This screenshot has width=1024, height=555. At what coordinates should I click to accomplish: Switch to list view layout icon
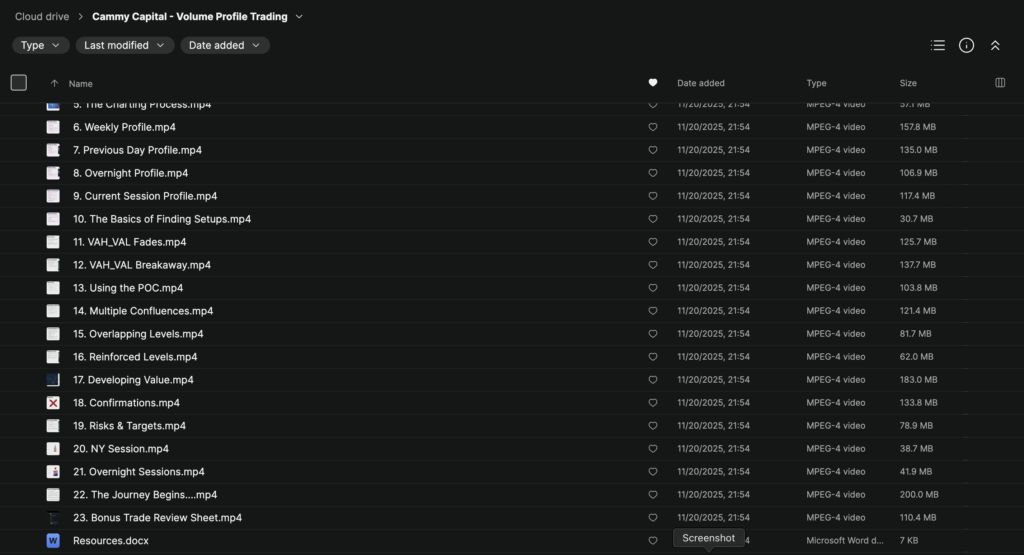coord(937,45)
